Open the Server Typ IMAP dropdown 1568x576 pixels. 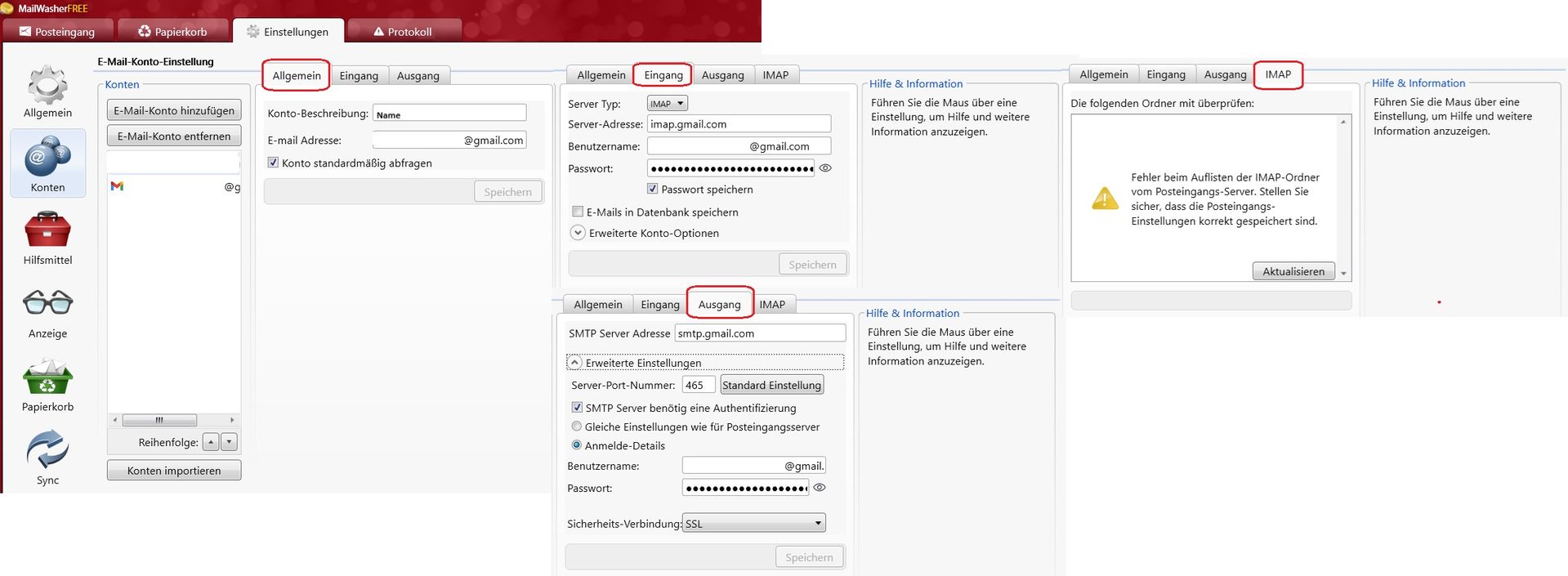click(667, 104)
